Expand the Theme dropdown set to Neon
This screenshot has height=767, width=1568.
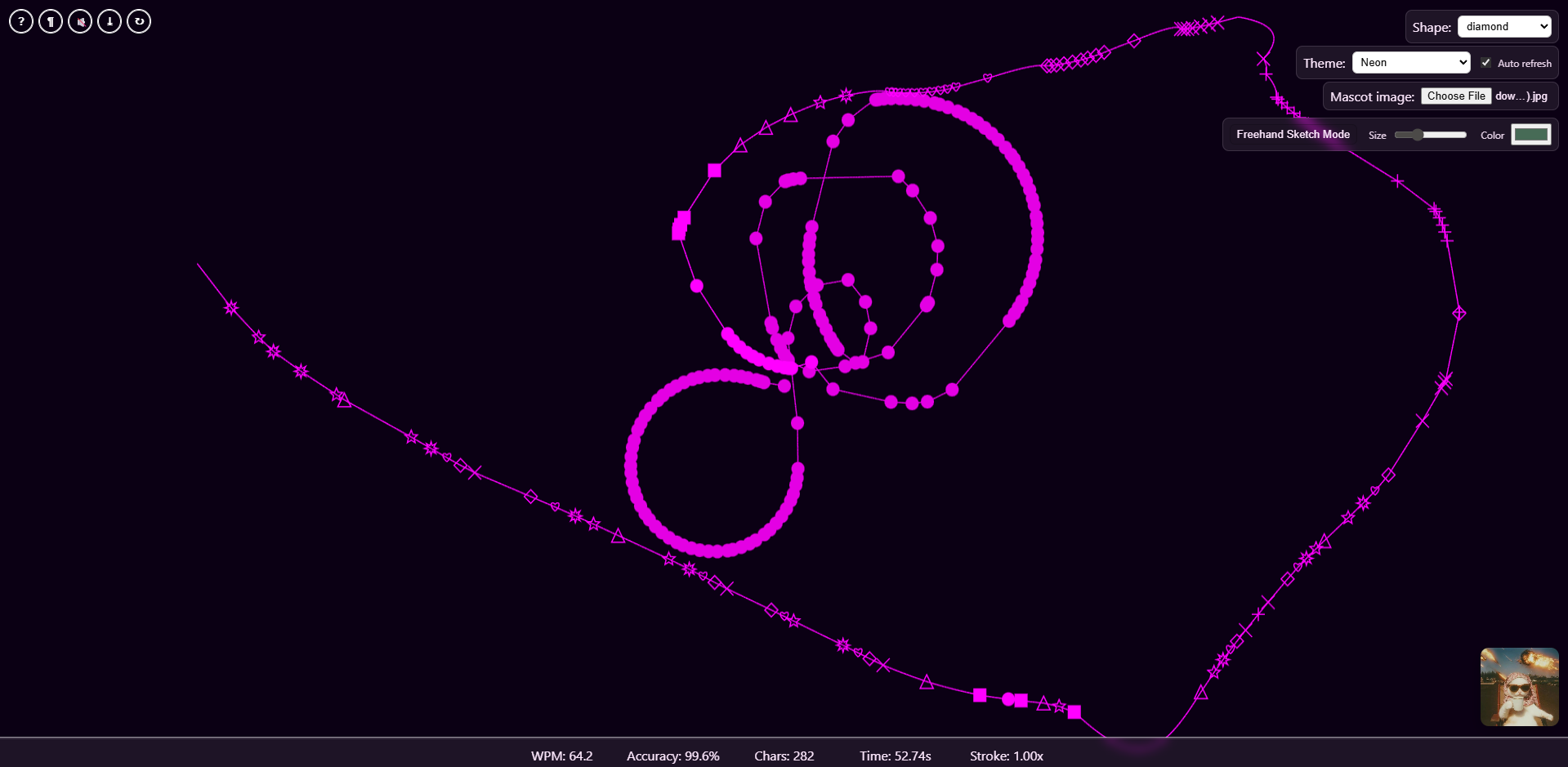click(1410, 63)
